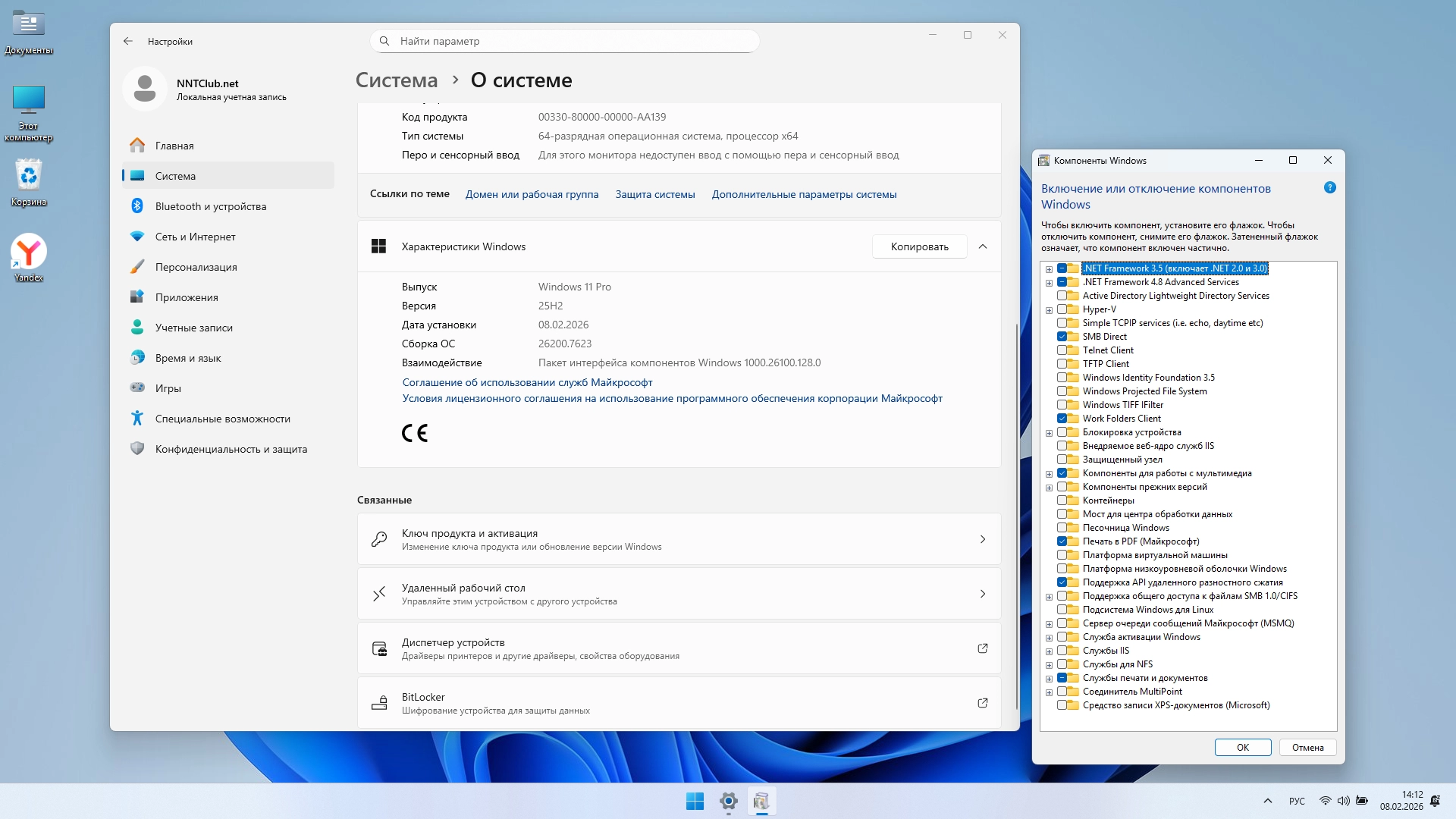
Task: Enable the Telnet Client checkbox
Action: 1062,350
